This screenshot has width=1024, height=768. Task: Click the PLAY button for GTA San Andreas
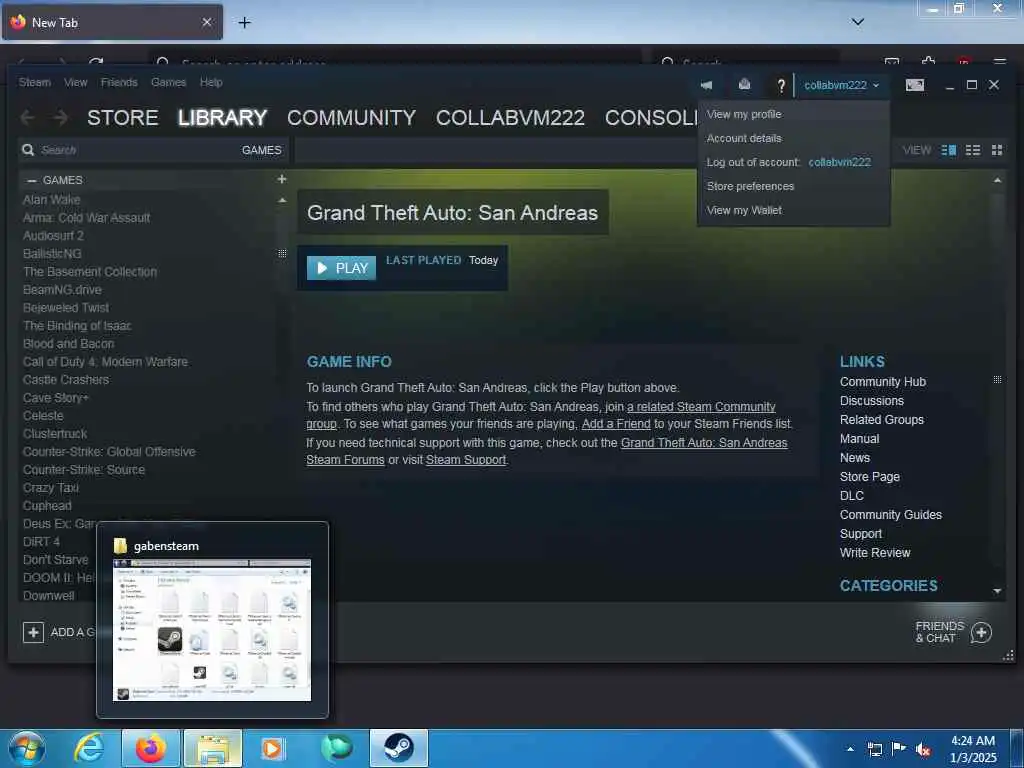342,268
